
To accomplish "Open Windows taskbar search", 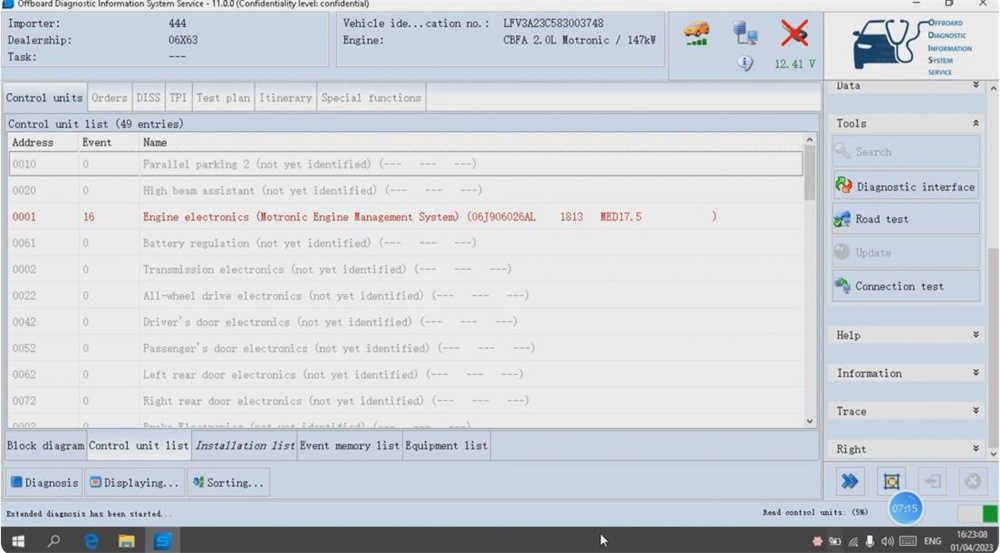I will [54, 541].
